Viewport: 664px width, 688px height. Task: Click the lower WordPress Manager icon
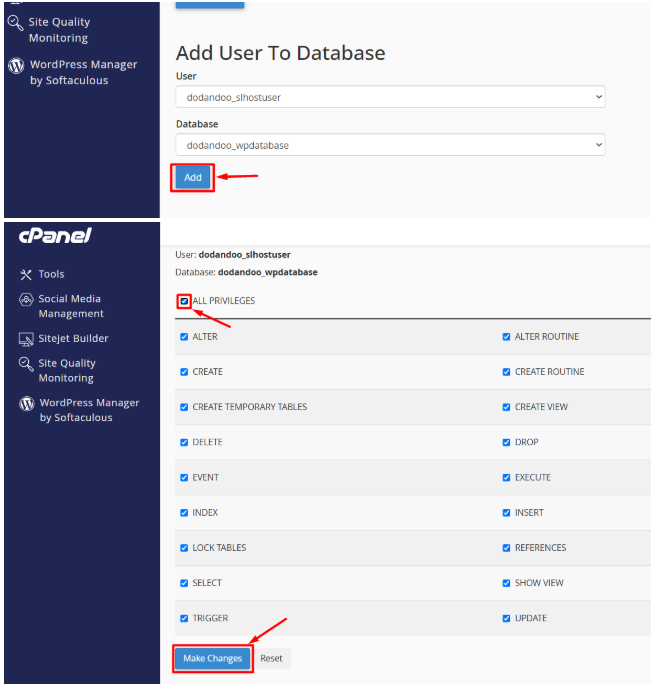tap(27, 404)
